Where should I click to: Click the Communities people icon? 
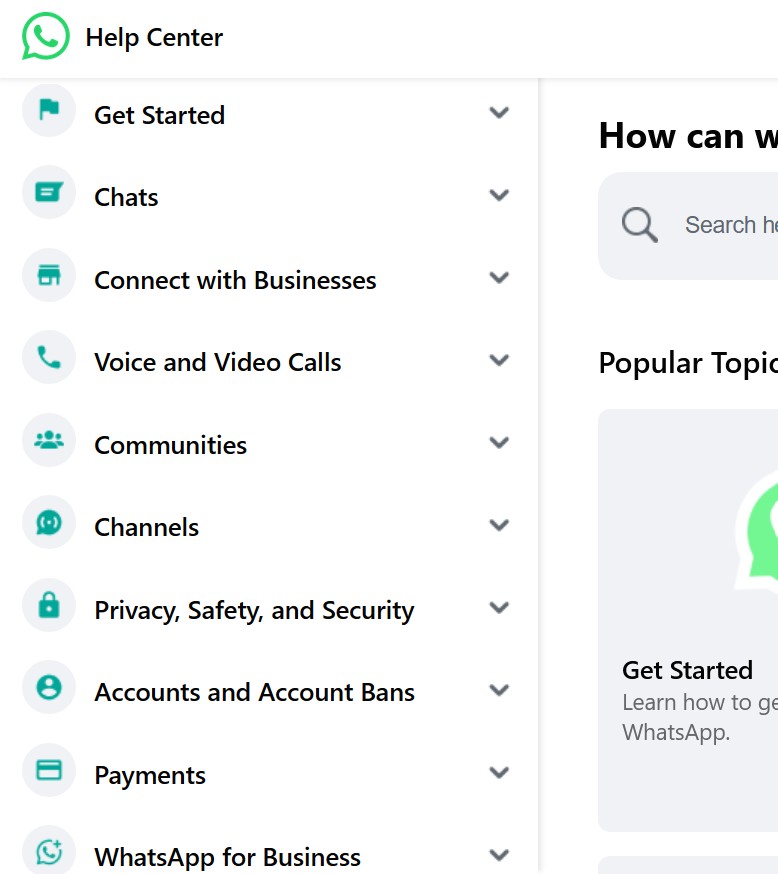[49, 441]
